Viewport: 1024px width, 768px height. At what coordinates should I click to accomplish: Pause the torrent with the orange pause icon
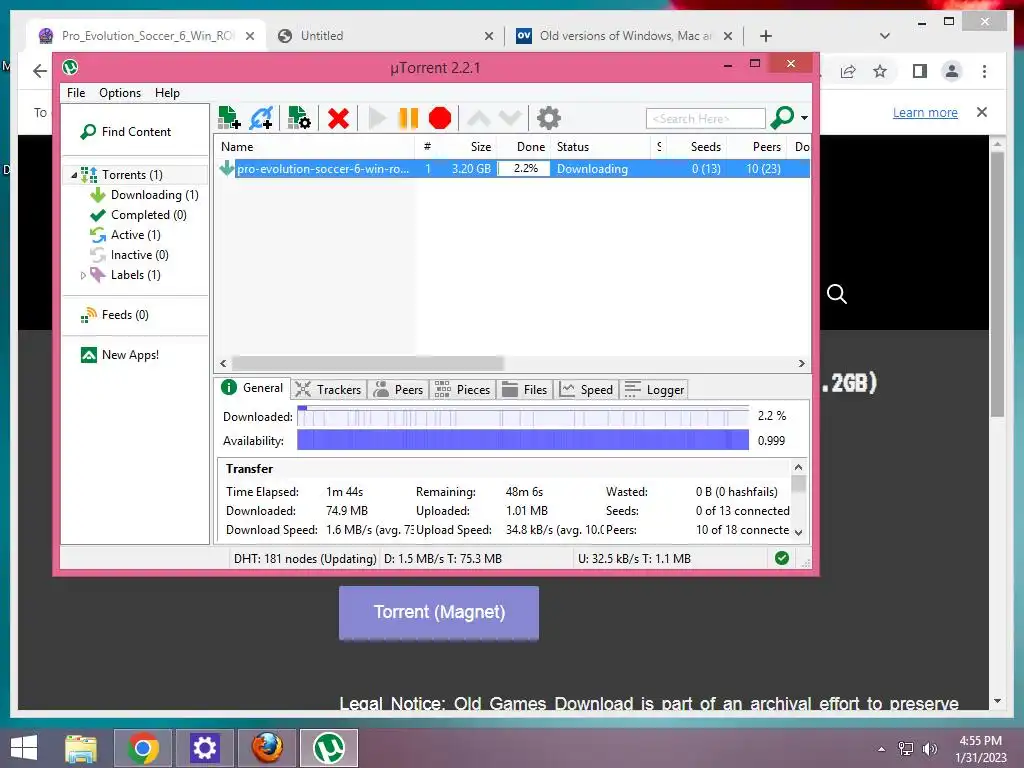coord(408,118)
